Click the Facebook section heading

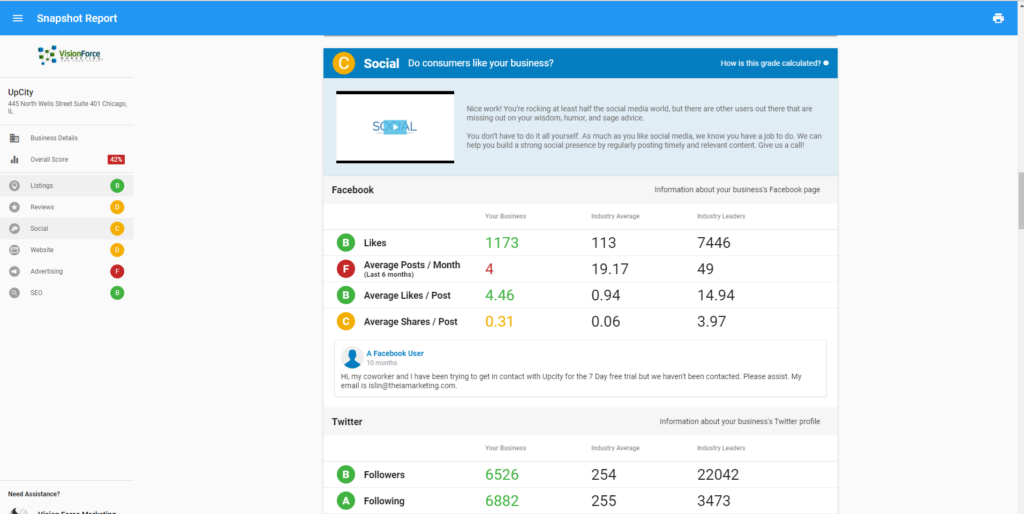click(353, 190)
